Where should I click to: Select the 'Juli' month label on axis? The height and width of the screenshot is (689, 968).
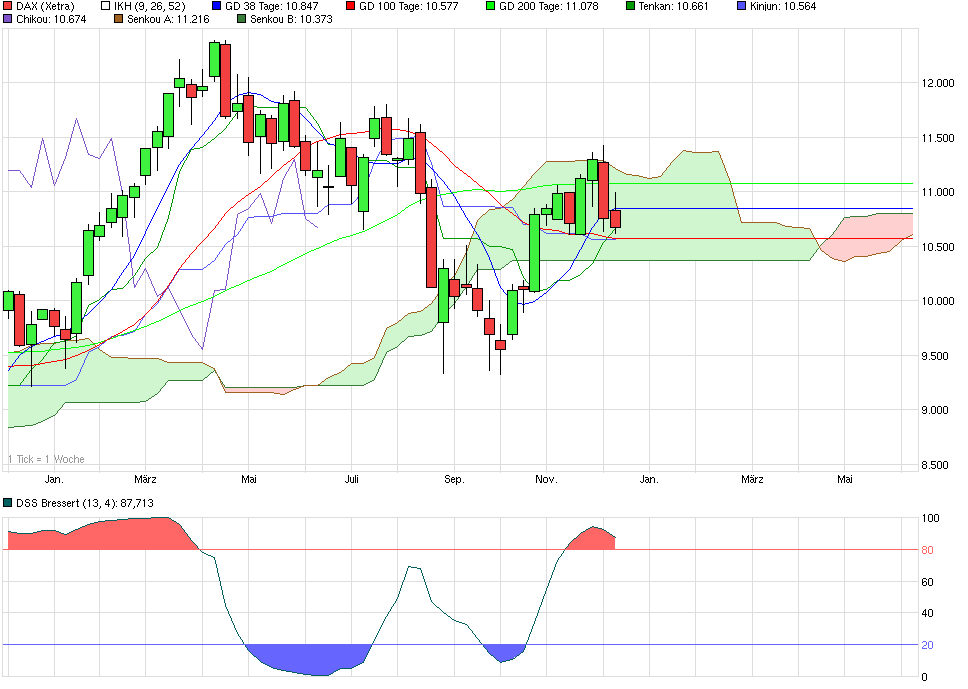(352, 480)
